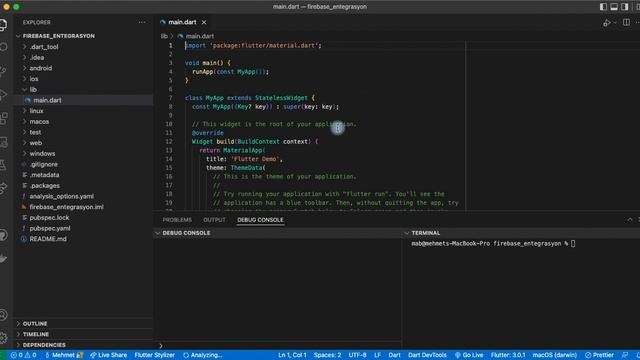The height and width of the screenshot is (360, 640).
Task: Expand the DEPENDENCIES section
Action: [44, 345]
